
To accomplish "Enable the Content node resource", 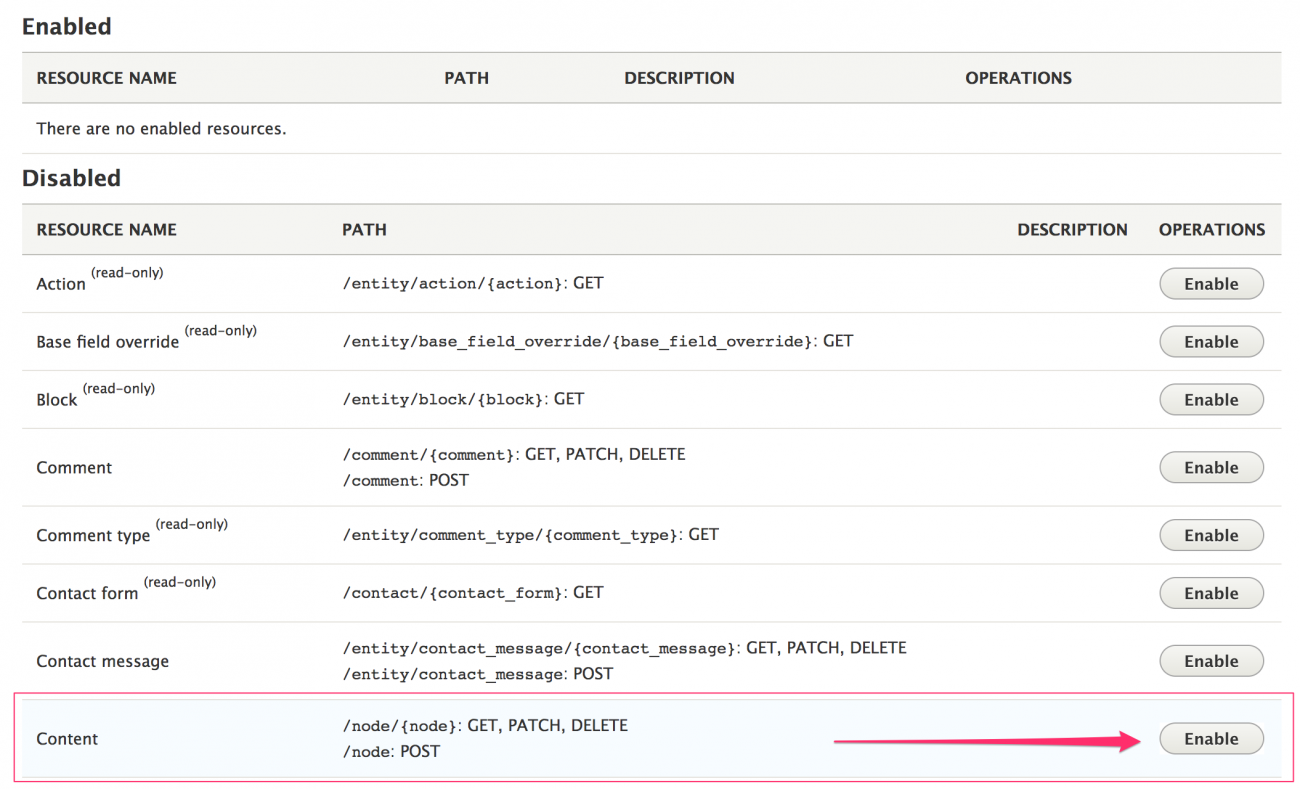I will click(1211, 739).
